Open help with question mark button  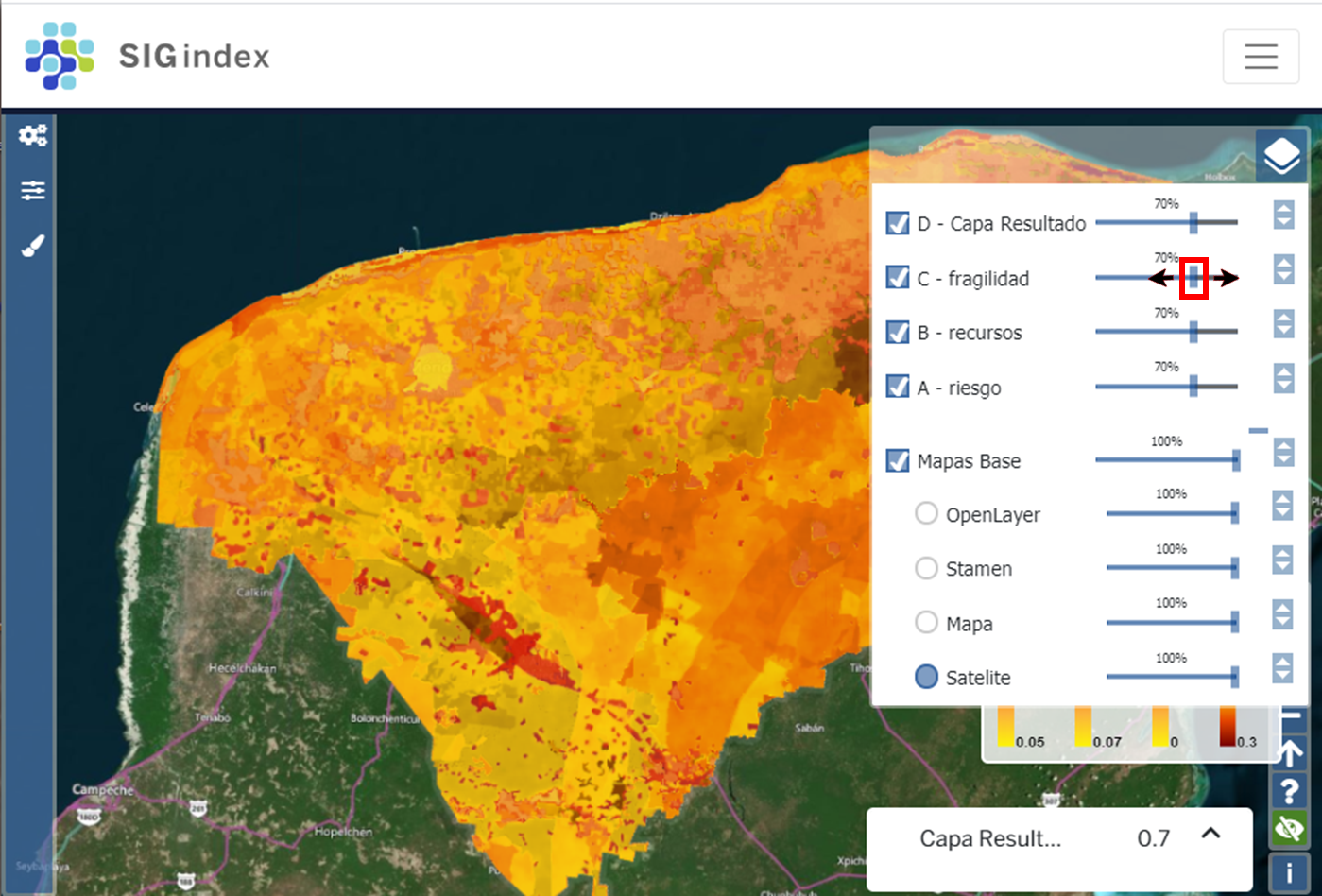[x=1289, y=791]
